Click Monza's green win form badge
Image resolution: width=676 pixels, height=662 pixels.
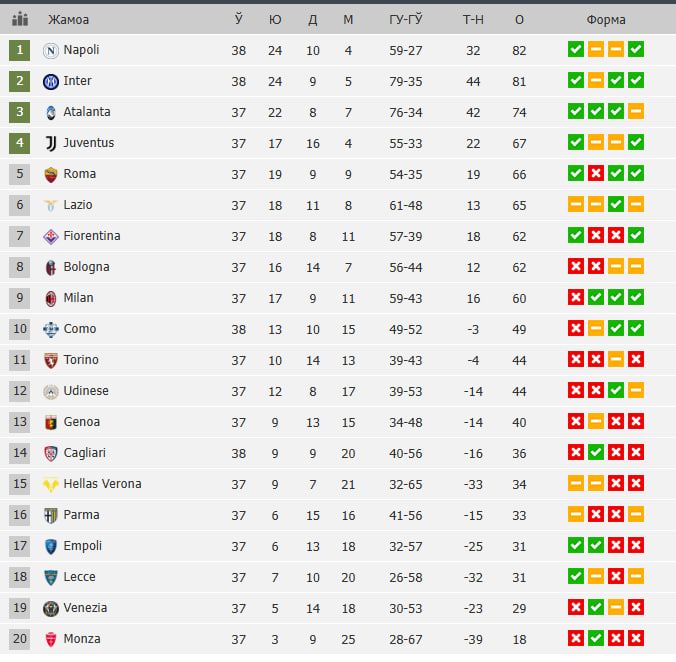click(596, 639)
